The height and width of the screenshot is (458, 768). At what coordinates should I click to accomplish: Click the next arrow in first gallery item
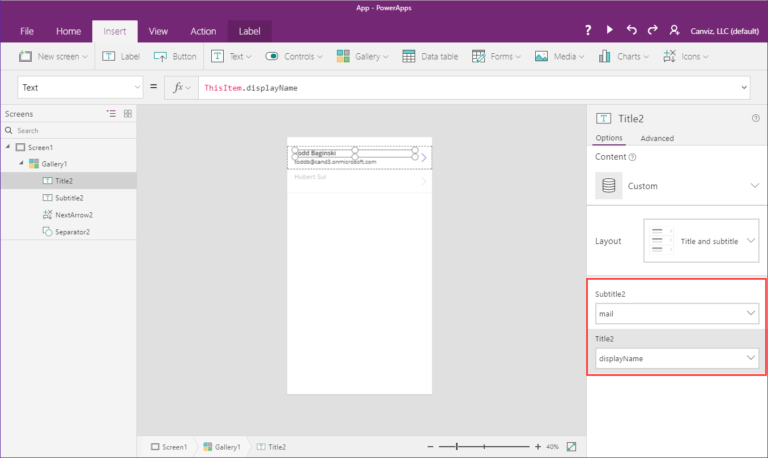424,158
